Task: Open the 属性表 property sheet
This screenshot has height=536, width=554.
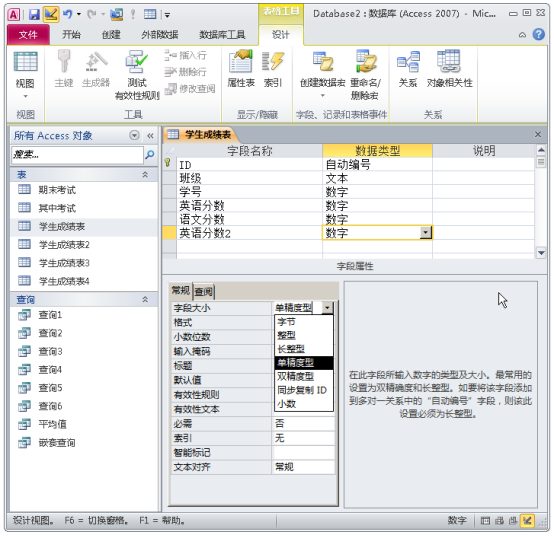Action: (x=241, y=69)
